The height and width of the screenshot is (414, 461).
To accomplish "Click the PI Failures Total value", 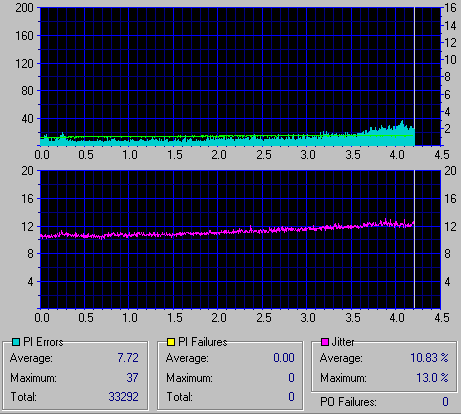I will pyautogui.click(x=291, y=397).
